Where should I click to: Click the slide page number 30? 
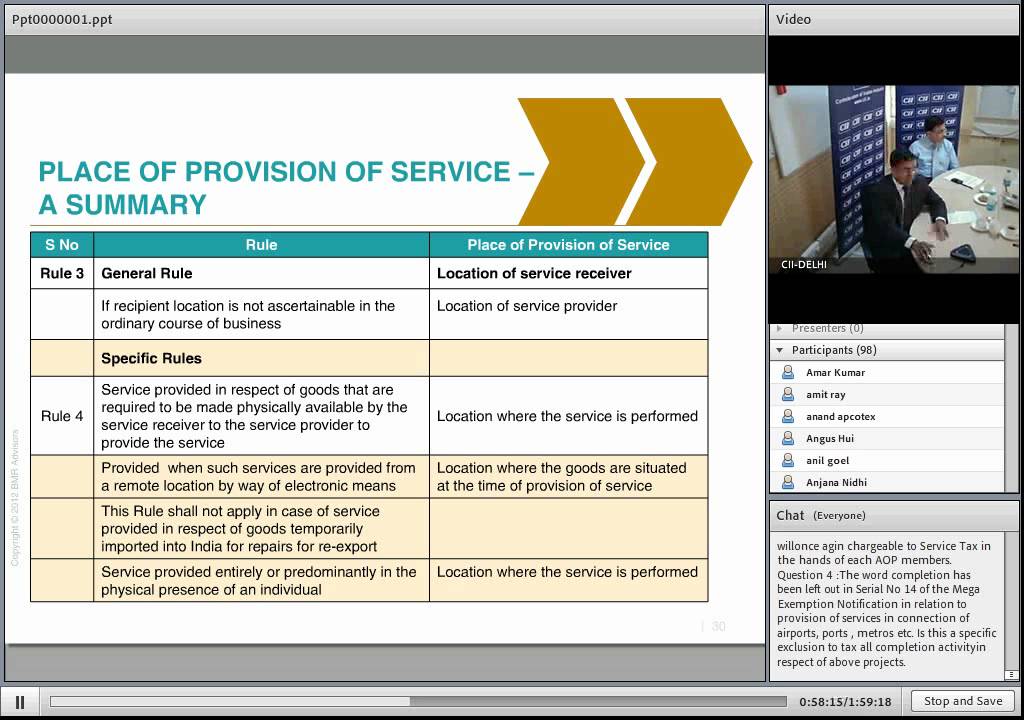718,627
